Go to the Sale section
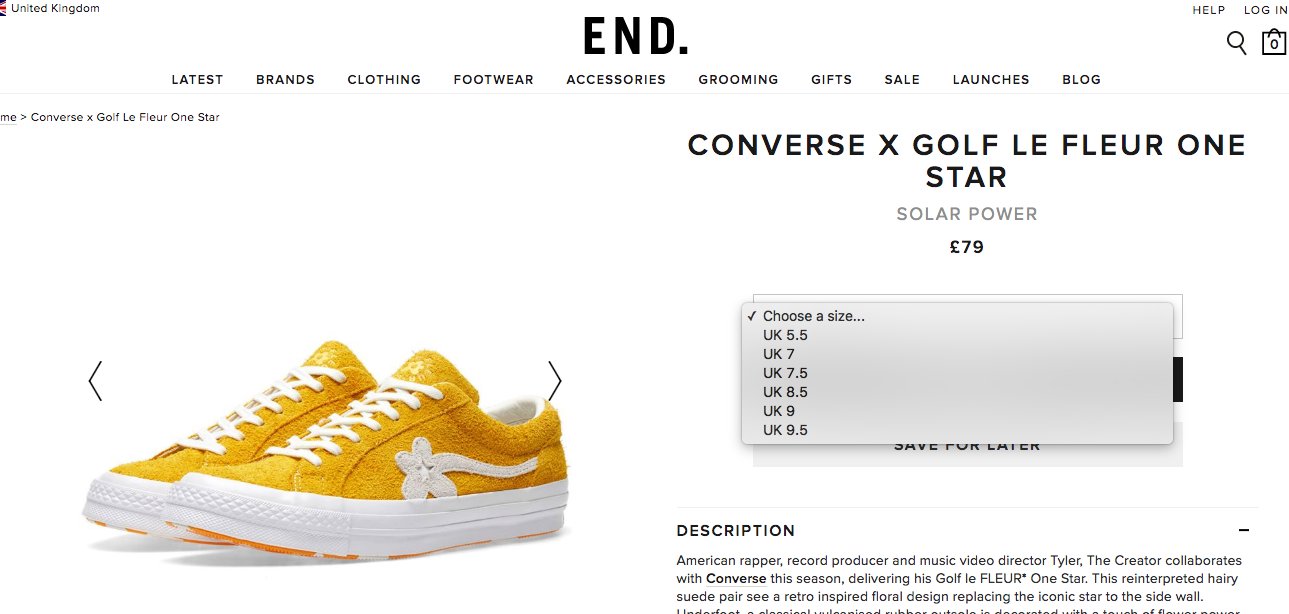The image size is (1289, 614). (x=902, y=80)
